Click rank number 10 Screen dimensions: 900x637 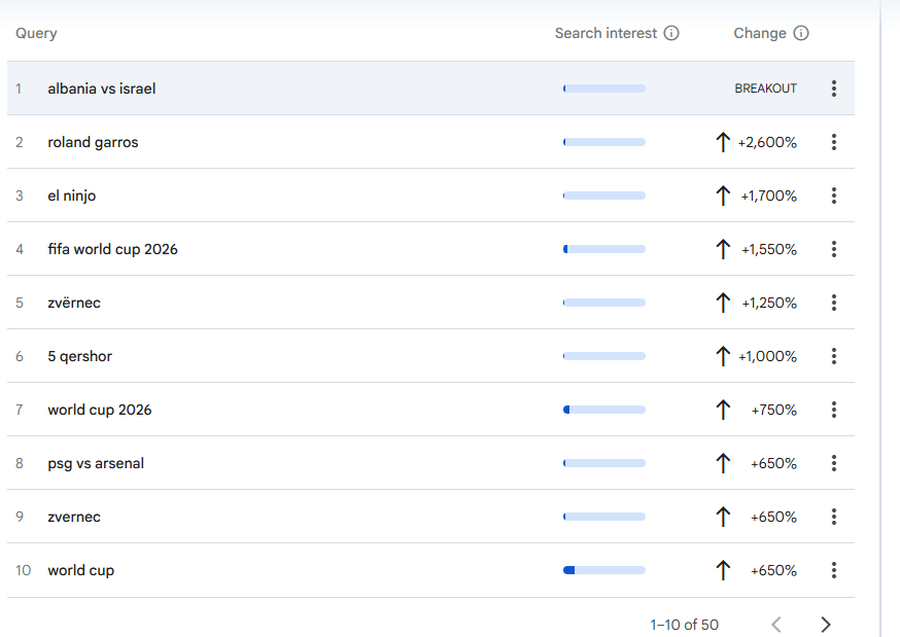tap(23, 570)
